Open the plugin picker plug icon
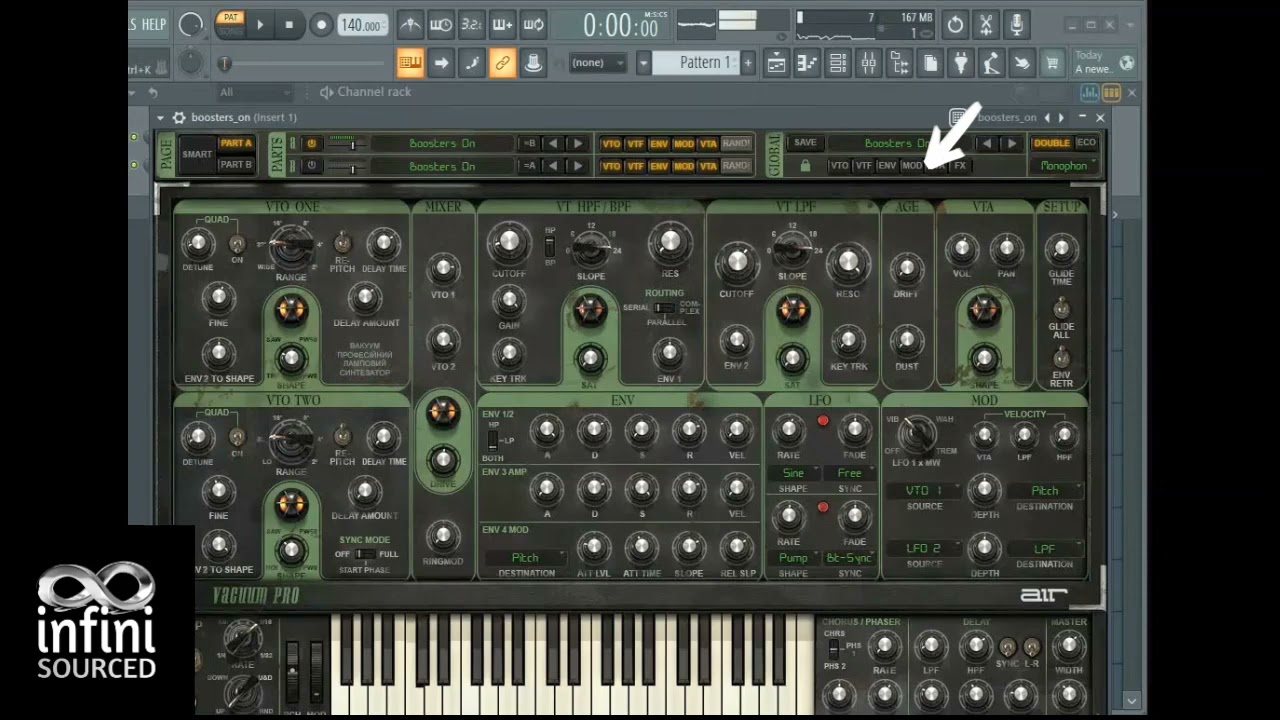The width and height of the screenshot is (1280, 720). (961, 63)
